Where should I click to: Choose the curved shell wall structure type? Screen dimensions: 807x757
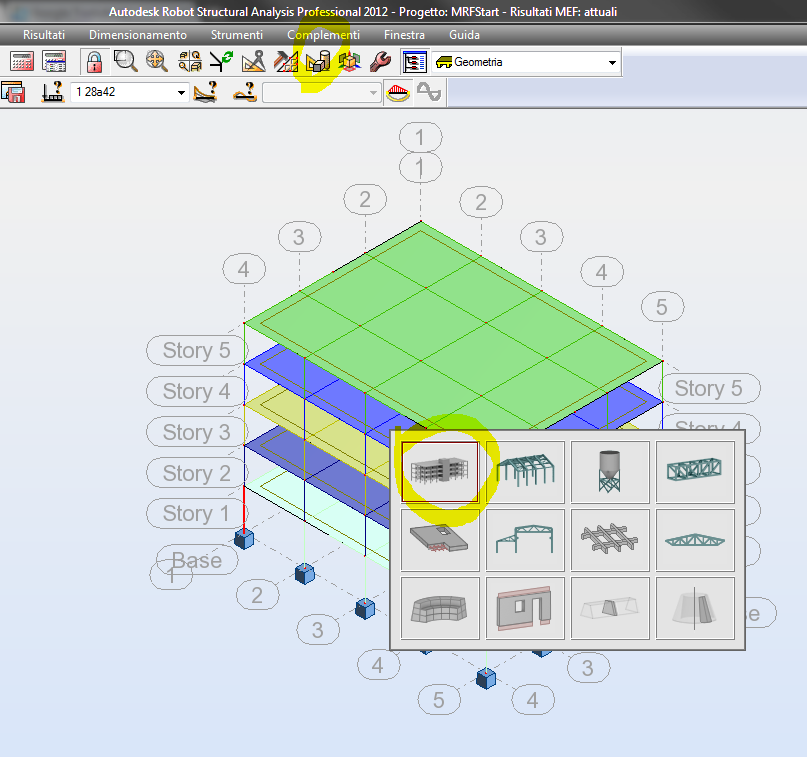[440, 608]
